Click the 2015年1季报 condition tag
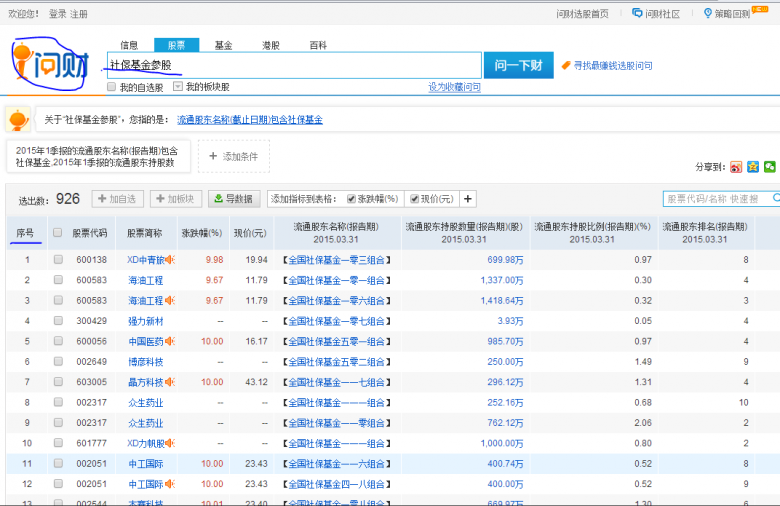The height and width of the screenshot is (506, 780). (98, 157)
